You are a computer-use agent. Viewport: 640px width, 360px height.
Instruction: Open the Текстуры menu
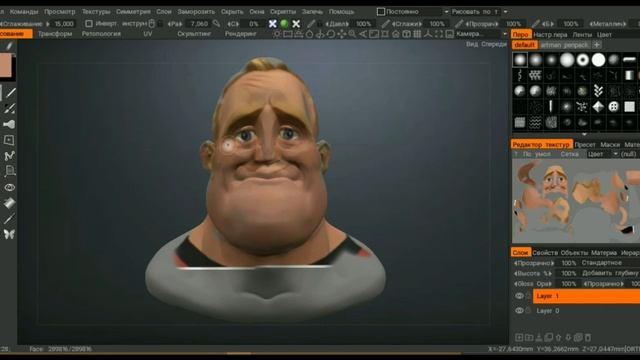point(96,12)
